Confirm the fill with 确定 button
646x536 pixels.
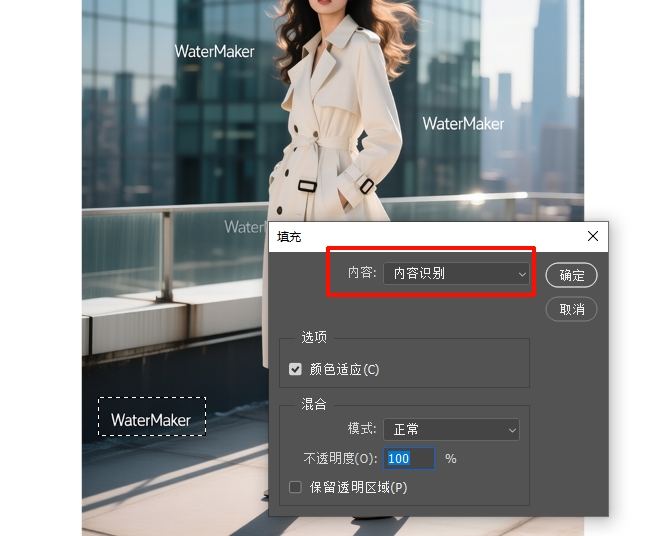[572, 275]
